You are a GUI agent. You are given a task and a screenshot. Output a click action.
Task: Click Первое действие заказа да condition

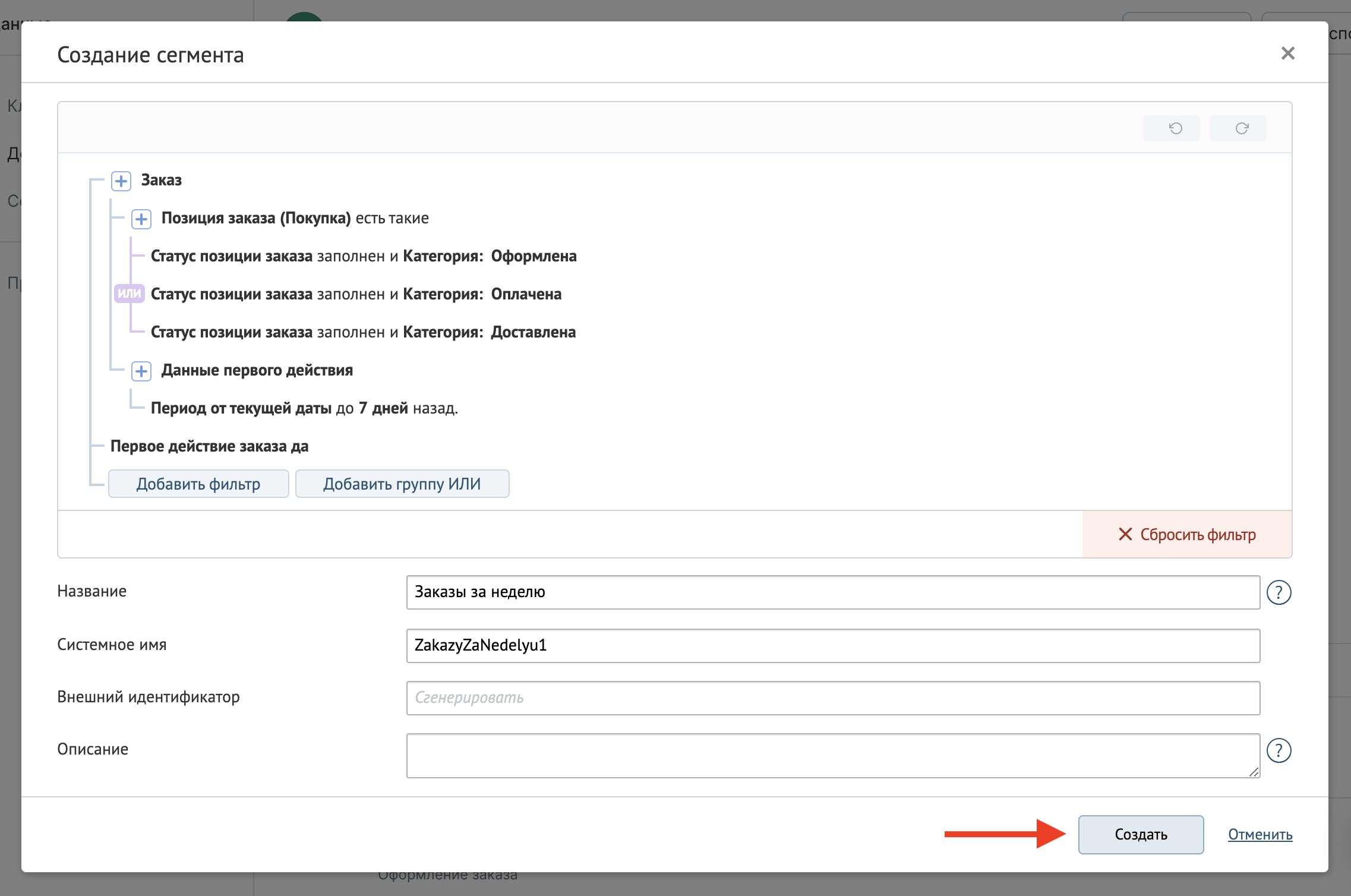coord(209,446)
